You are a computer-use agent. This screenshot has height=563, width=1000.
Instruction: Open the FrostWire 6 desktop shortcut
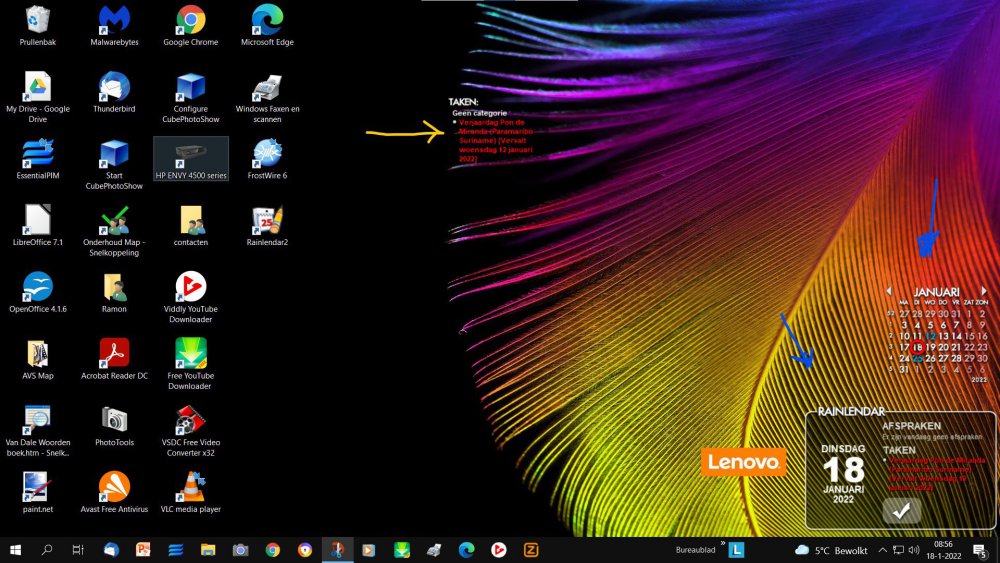pos(267,154)
